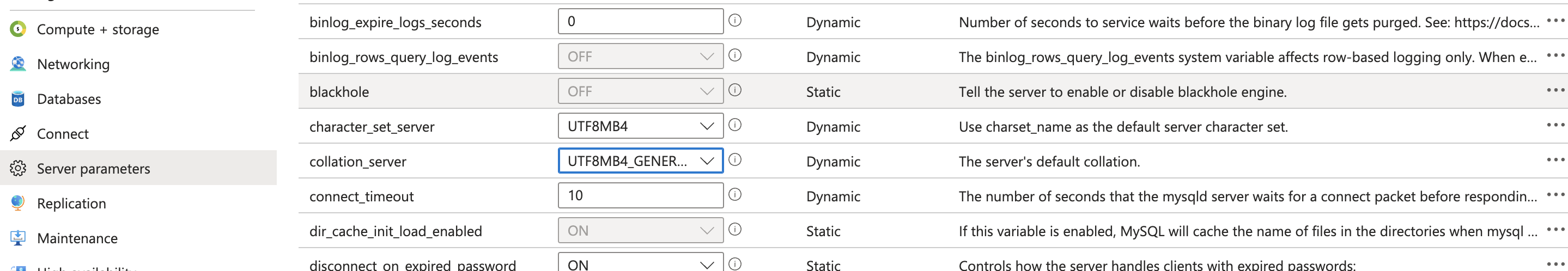Open the Maintenance menu item
This screenshot has height=271, width=1568.
pos(77,238)
